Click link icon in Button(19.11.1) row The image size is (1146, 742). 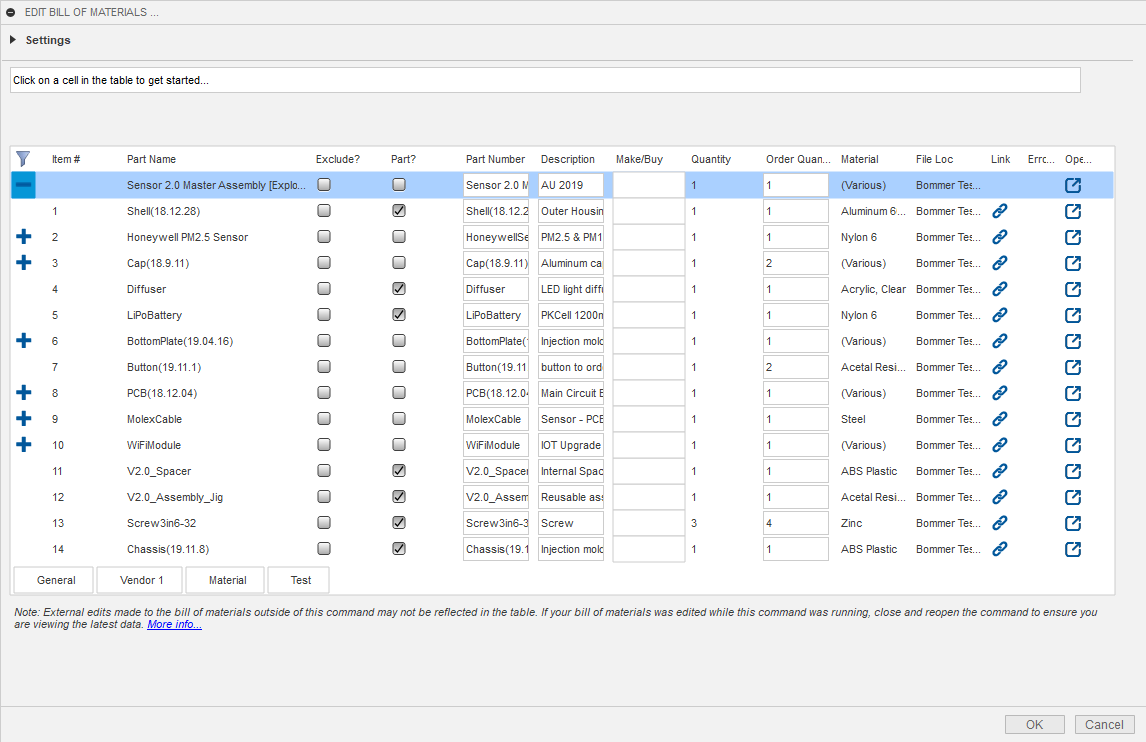1000,367
